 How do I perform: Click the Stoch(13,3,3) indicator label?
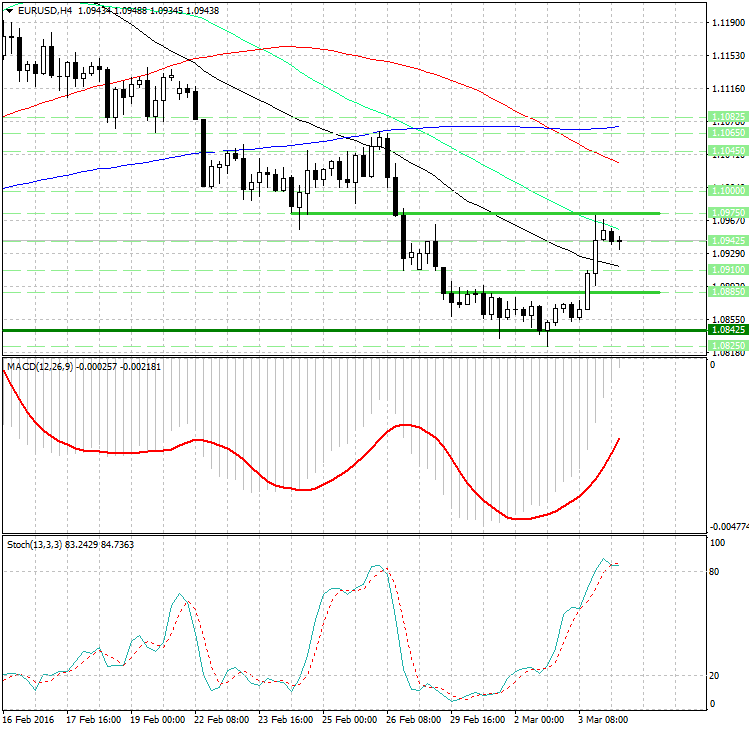click(33, 544)
